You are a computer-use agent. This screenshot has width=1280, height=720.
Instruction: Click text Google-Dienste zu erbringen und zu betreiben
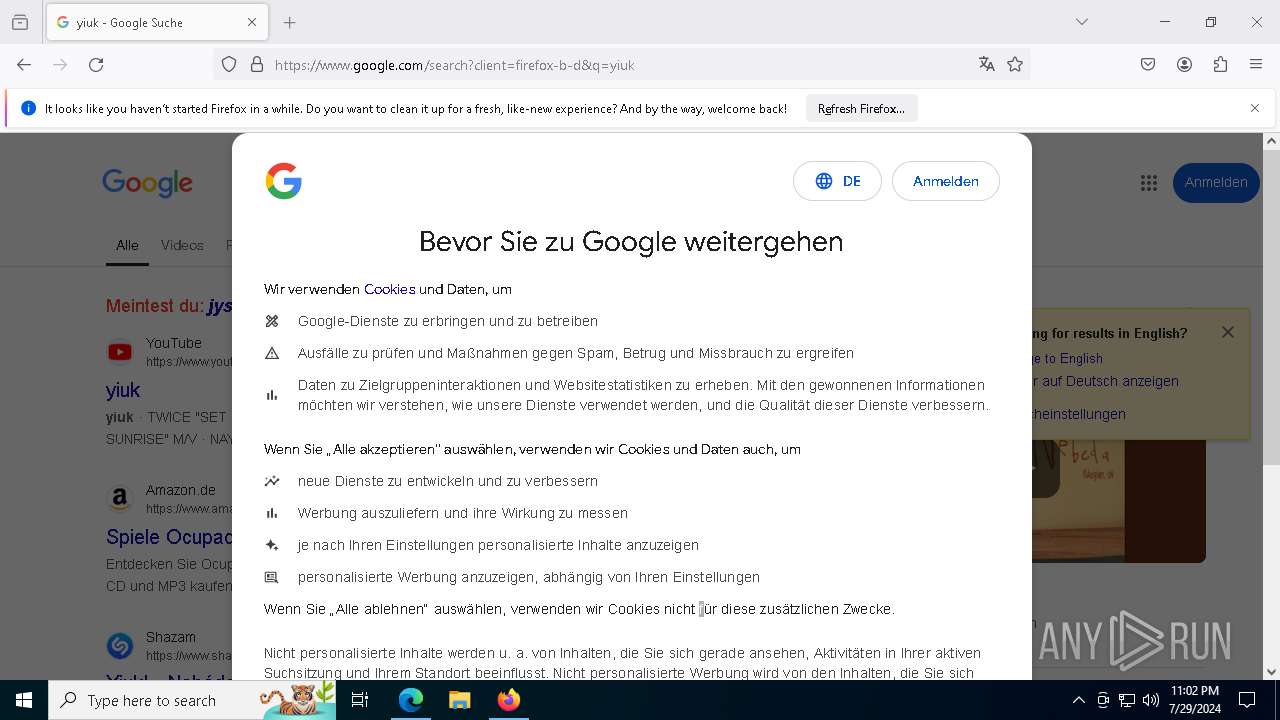coord(448,321)
